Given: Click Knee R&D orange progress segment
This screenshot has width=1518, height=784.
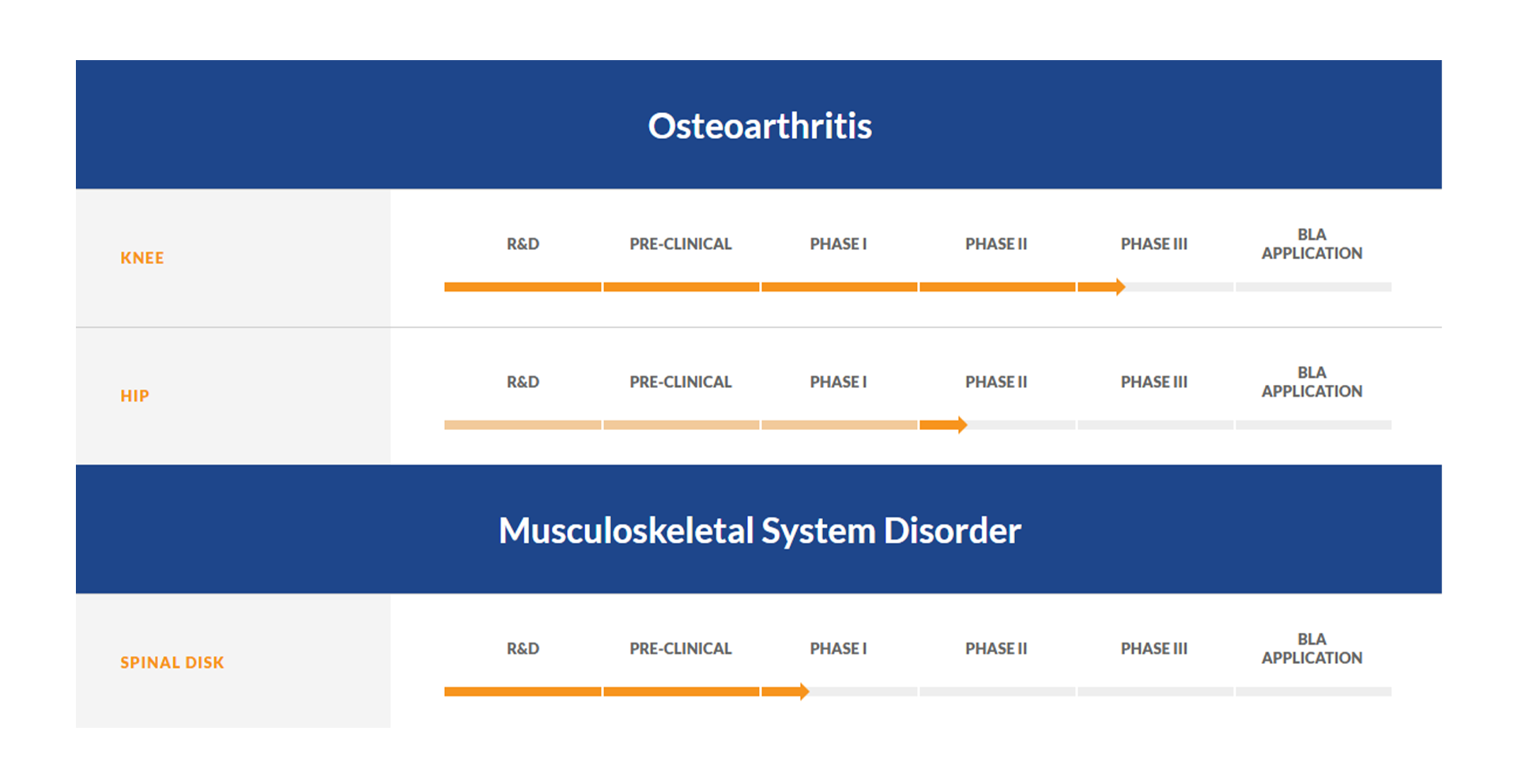Looking at the screenshot, I should click(x=523, y=287).
